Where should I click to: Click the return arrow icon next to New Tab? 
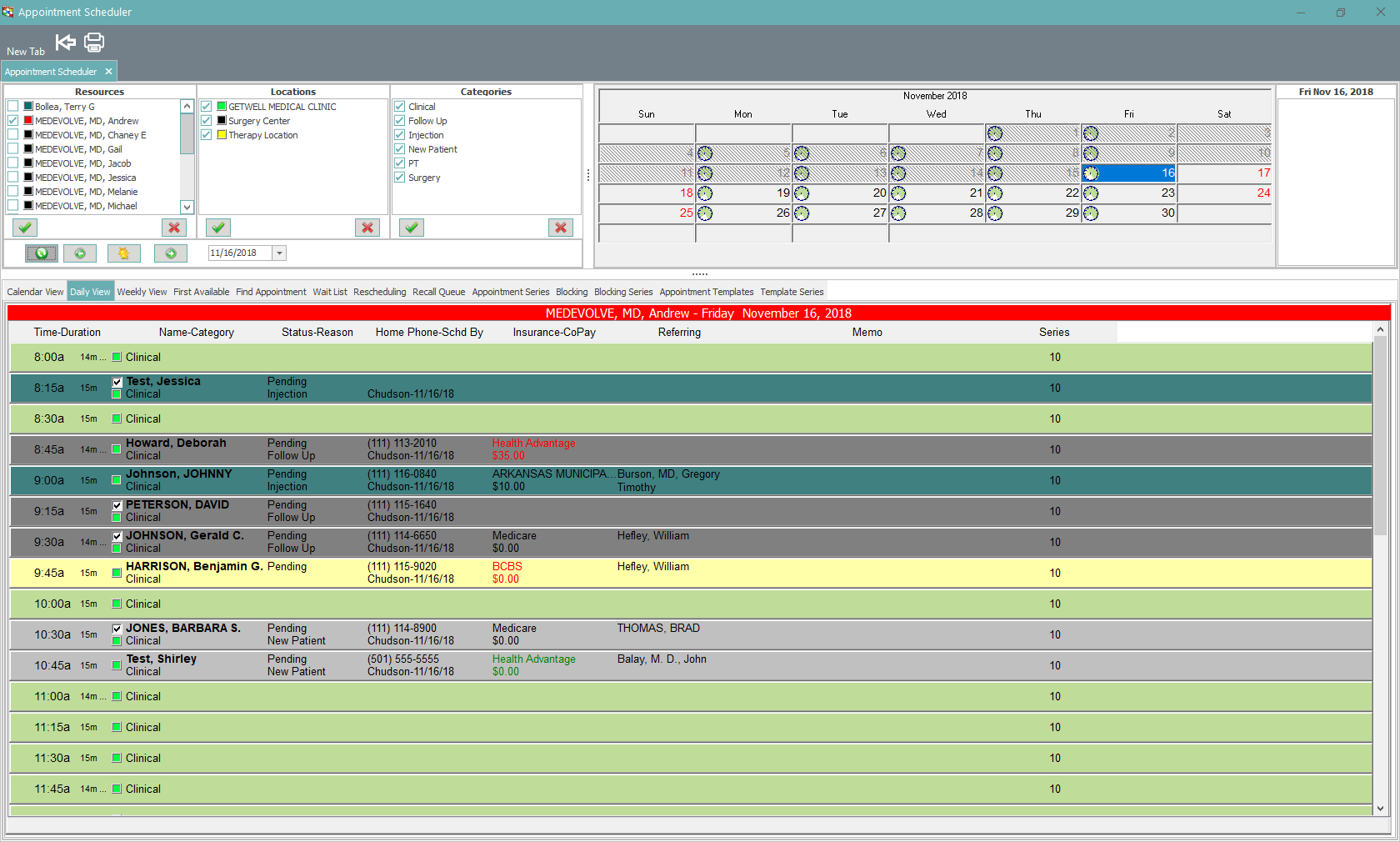point(64,42)
